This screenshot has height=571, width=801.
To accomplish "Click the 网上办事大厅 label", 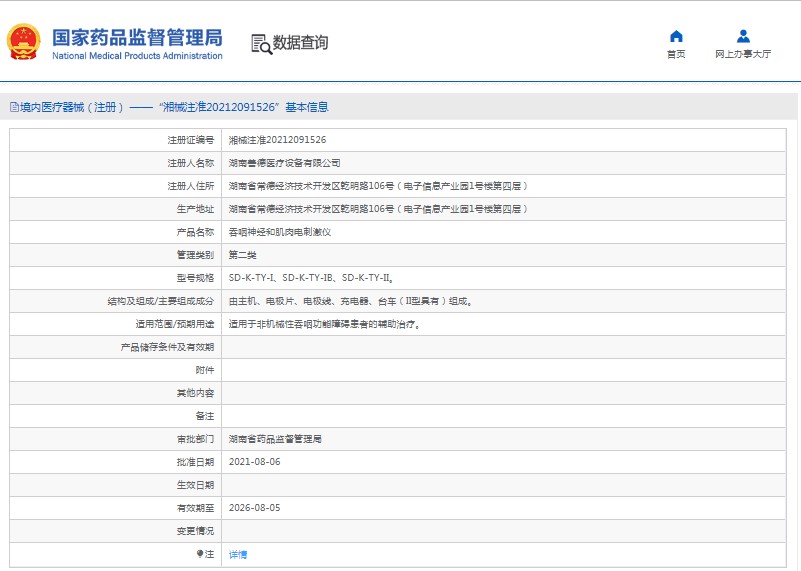I will click(743, 54).
